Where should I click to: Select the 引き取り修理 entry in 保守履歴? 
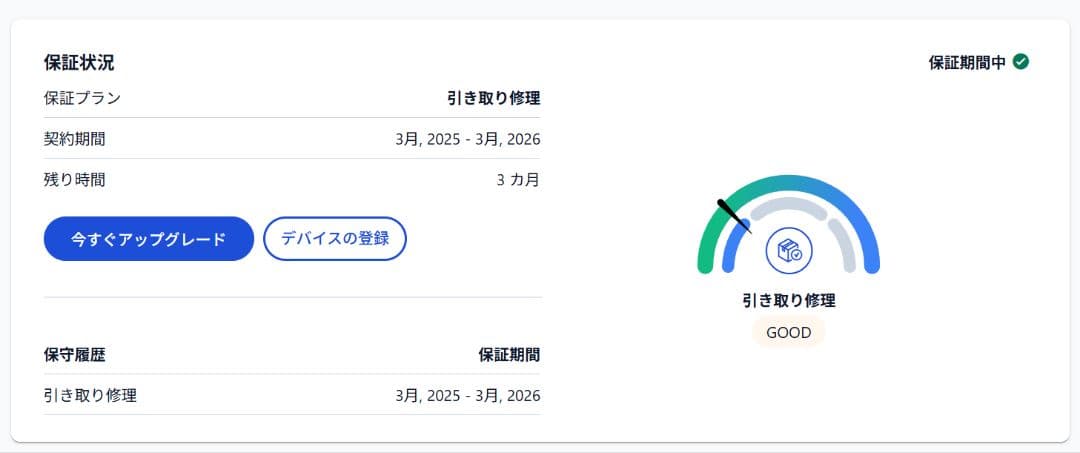[x=90, y=395]
